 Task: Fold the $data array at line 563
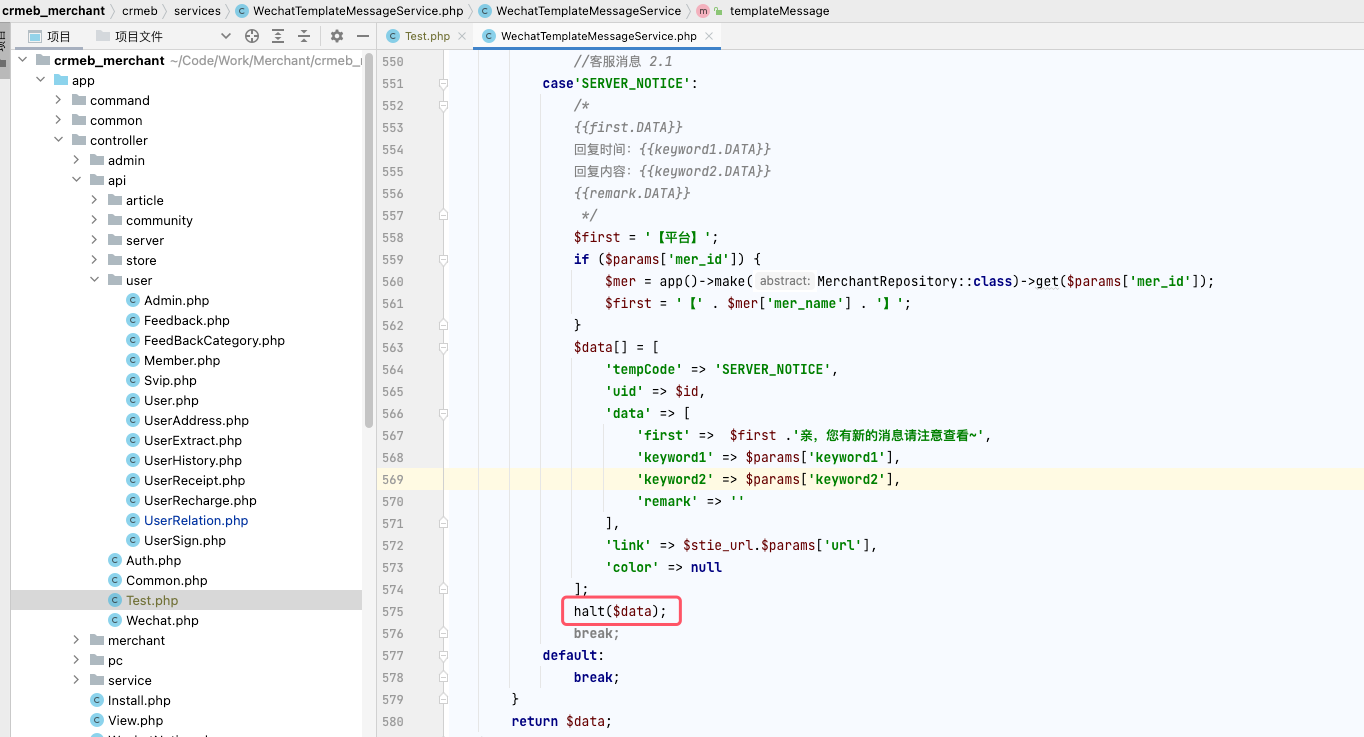pos(443,347)
